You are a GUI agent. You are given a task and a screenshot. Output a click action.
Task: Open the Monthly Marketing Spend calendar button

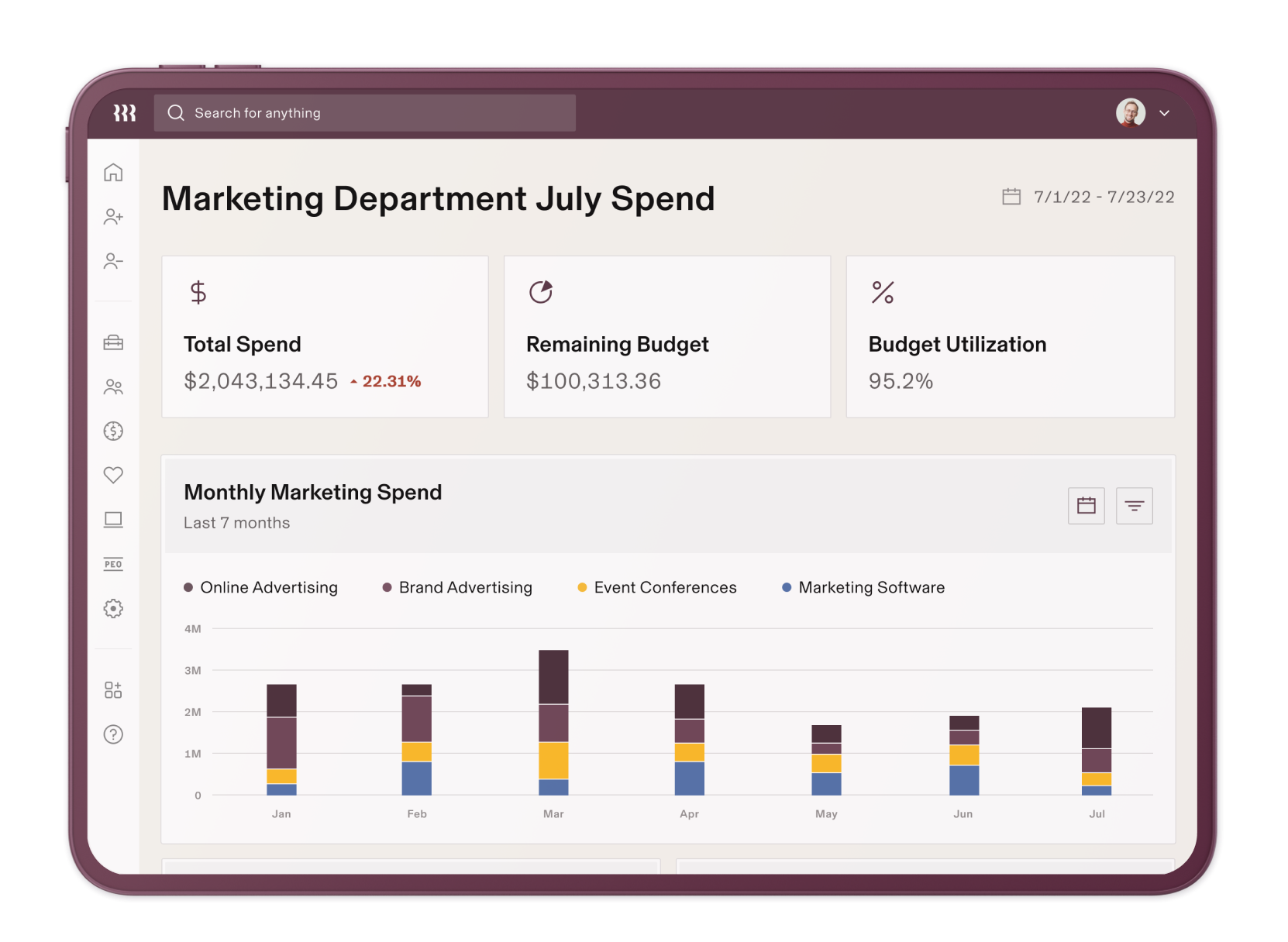coord(1086,506)
